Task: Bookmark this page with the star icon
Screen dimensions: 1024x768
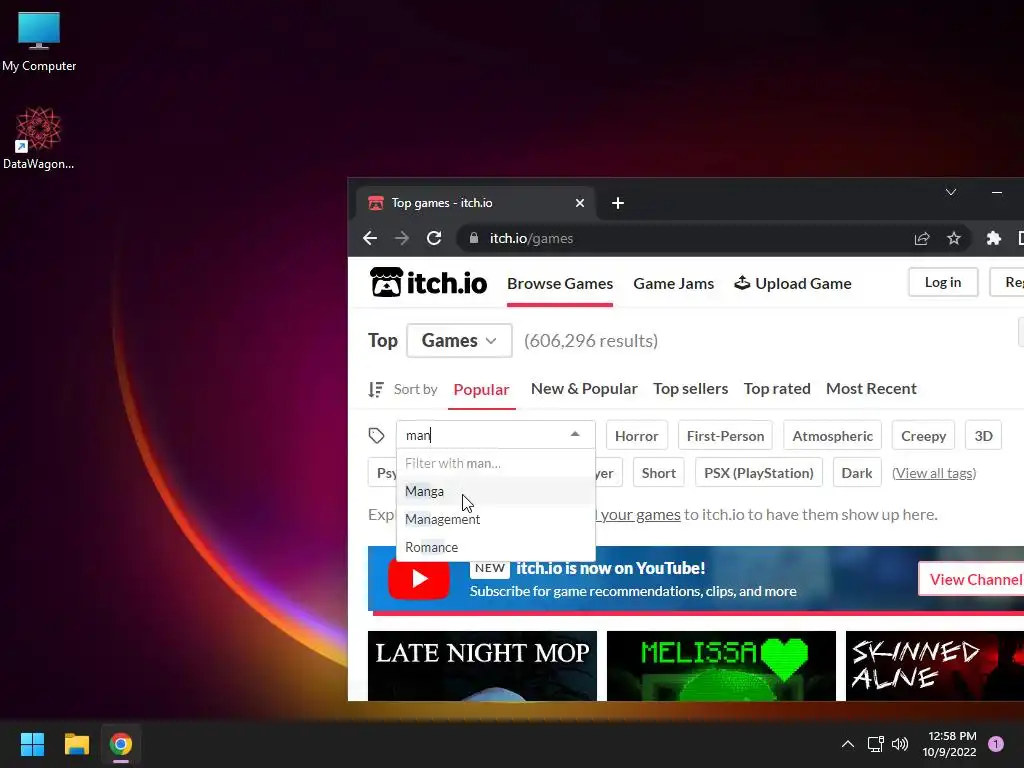Action: [x=953, y=238]
